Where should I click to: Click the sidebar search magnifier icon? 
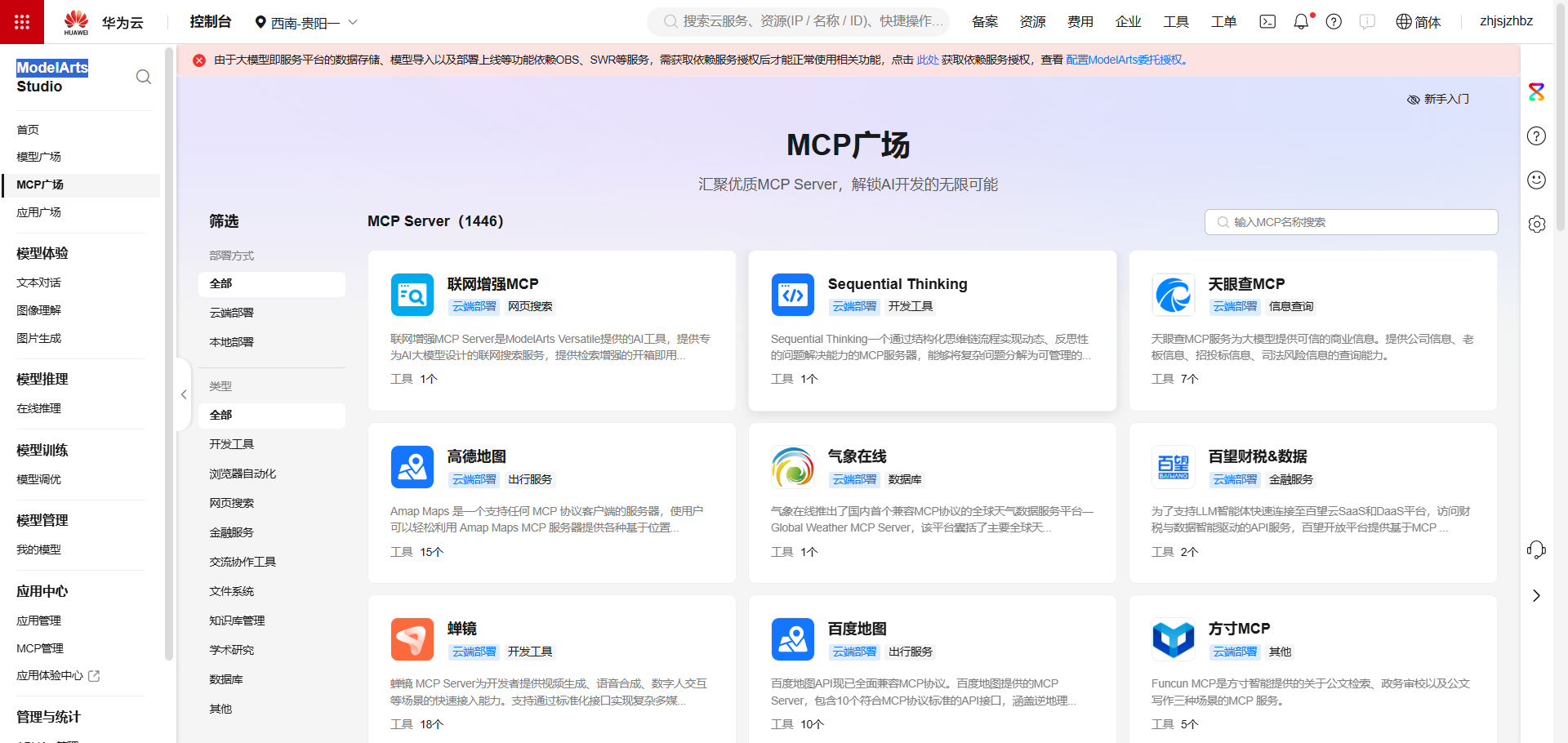coord(144,77)
